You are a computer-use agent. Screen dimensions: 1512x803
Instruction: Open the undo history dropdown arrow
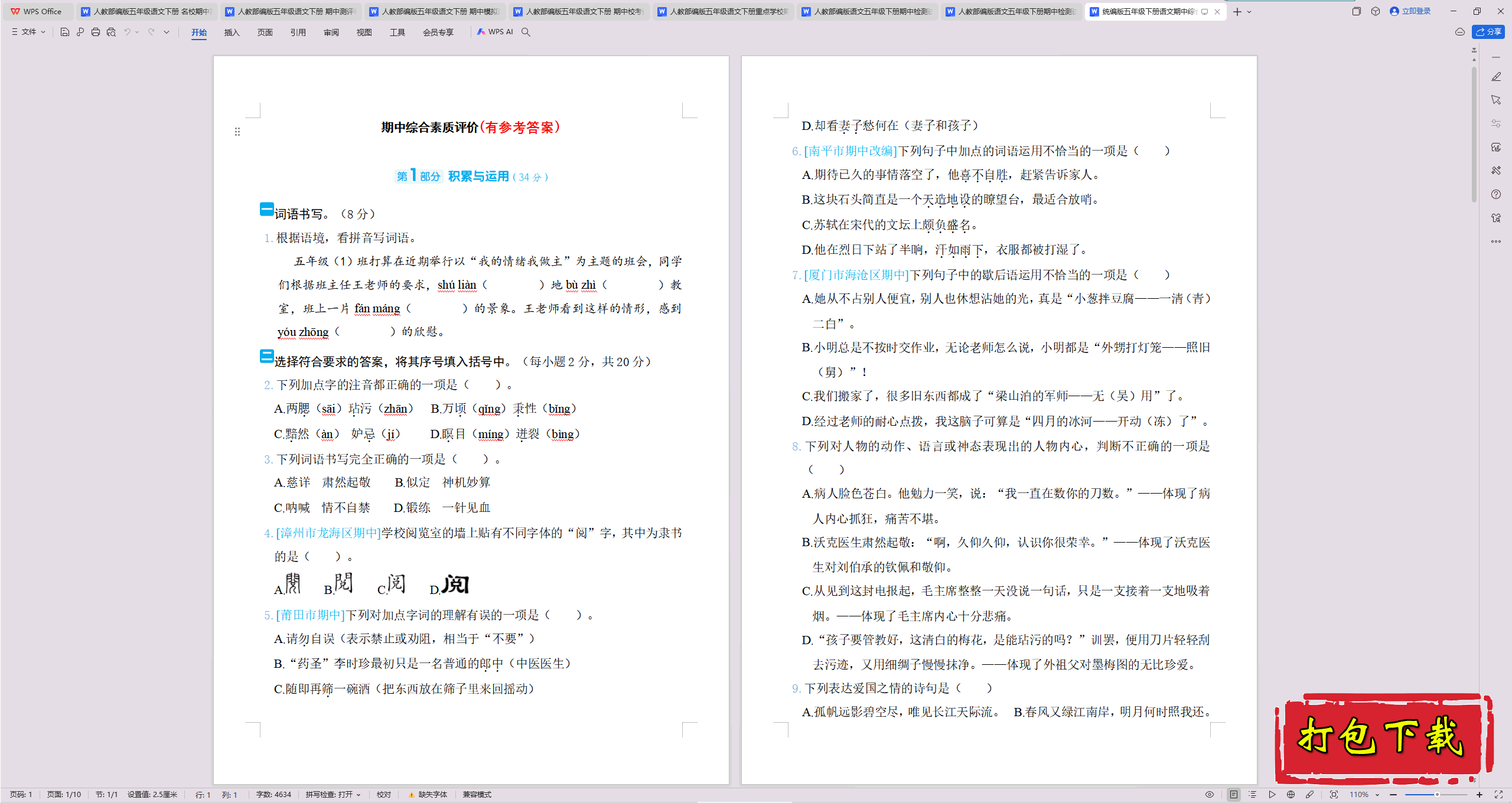coord(137,32)
